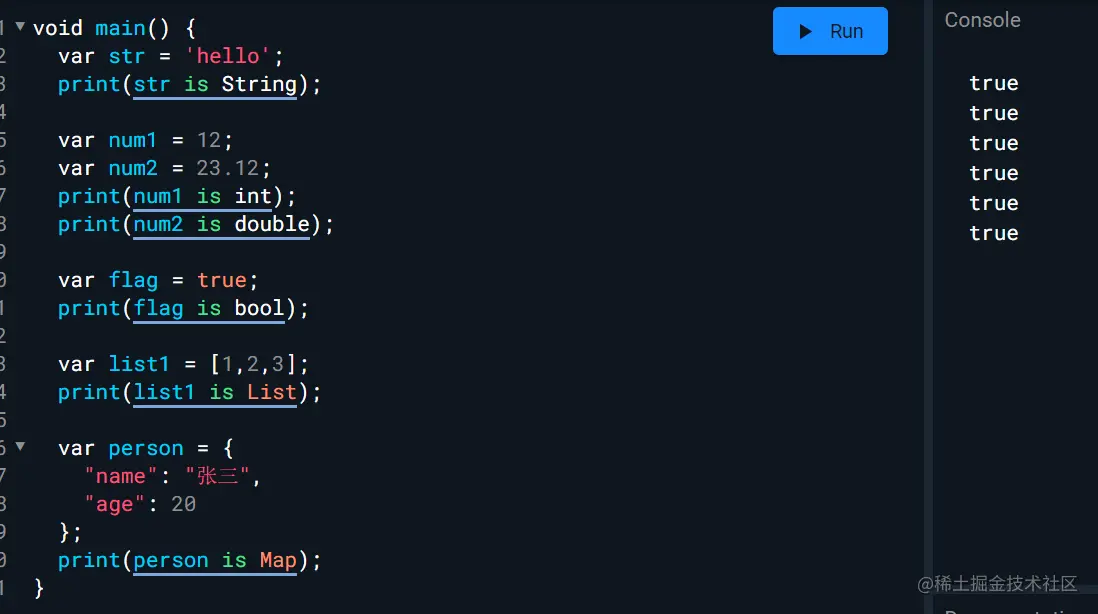Click the first true in console output
1098x614 pixels.
pos(994,83)
